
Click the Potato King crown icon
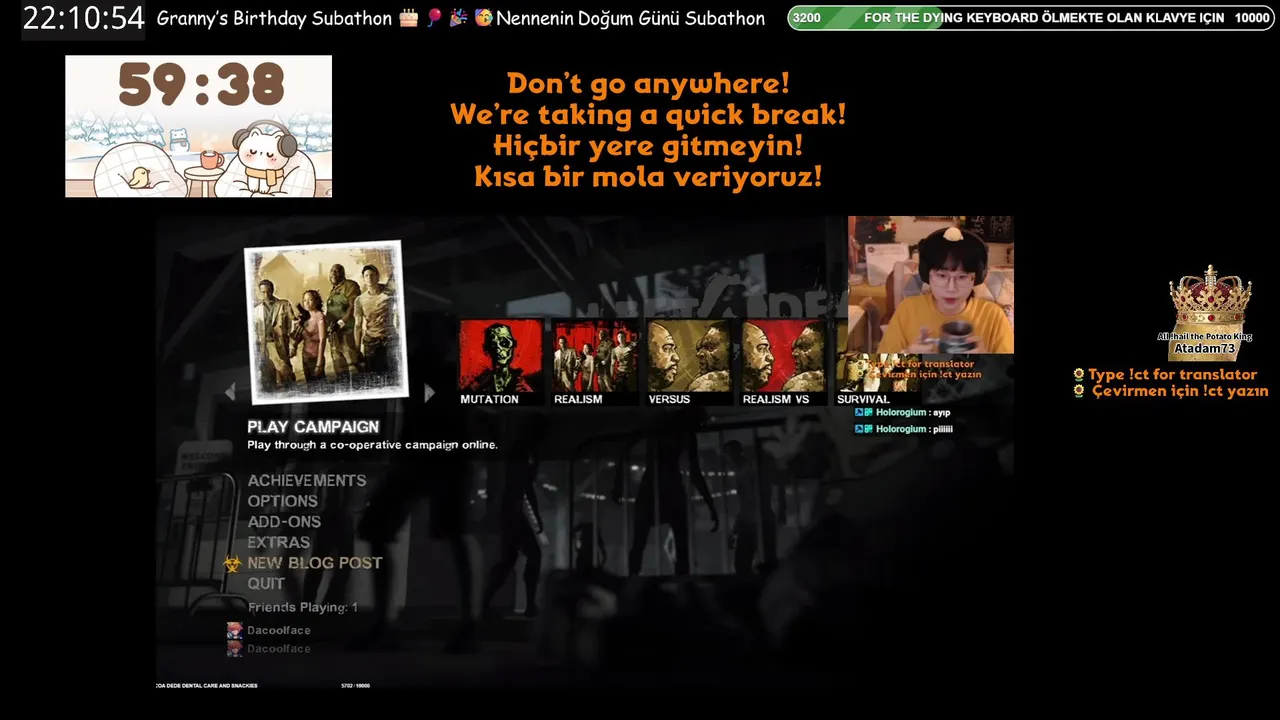click(x=1211, y=298)
